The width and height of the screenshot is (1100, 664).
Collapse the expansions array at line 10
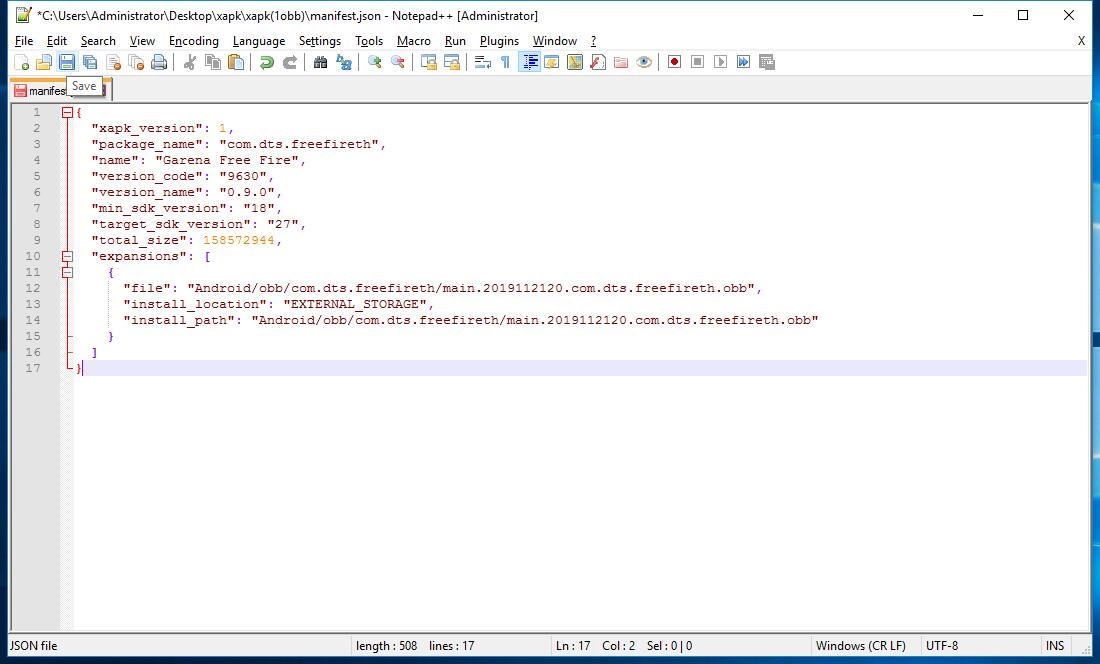(66, 256)
